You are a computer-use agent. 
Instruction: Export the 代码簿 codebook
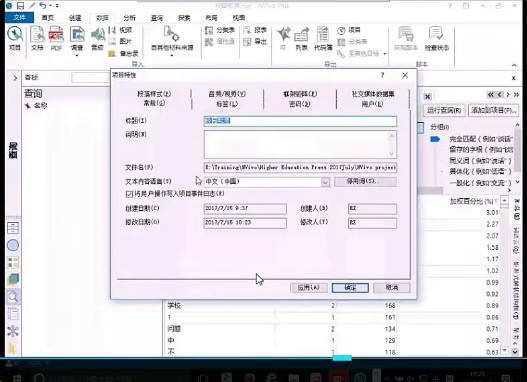323,39
